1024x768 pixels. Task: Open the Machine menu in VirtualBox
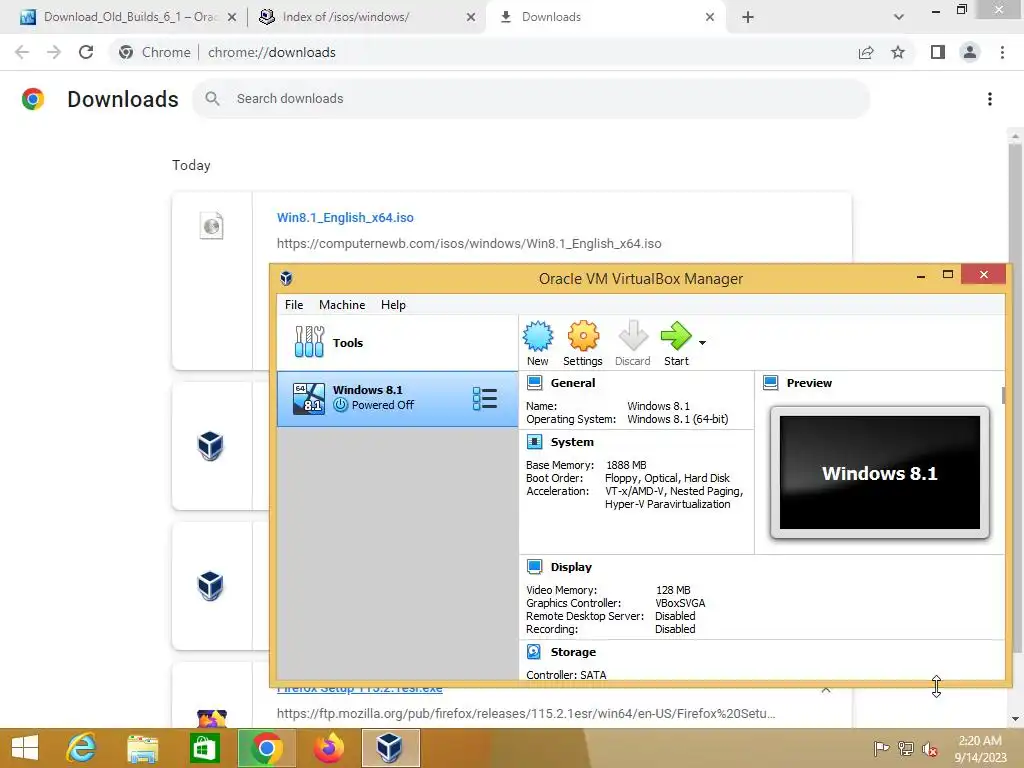[342, 305]
